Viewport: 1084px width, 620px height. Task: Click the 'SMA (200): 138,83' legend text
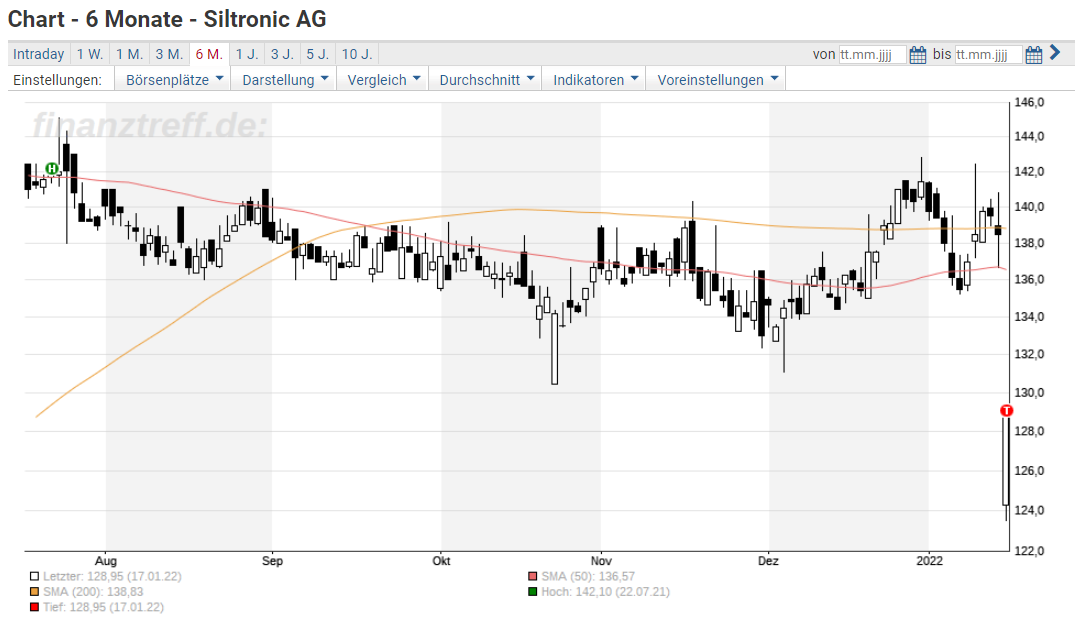(93, 592)
